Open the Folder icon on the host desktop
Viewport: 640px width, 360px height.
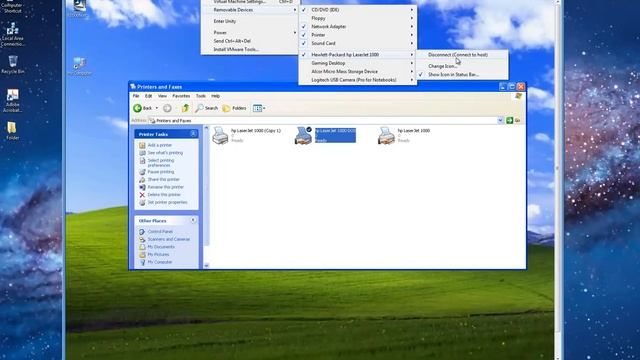point(12,131)
